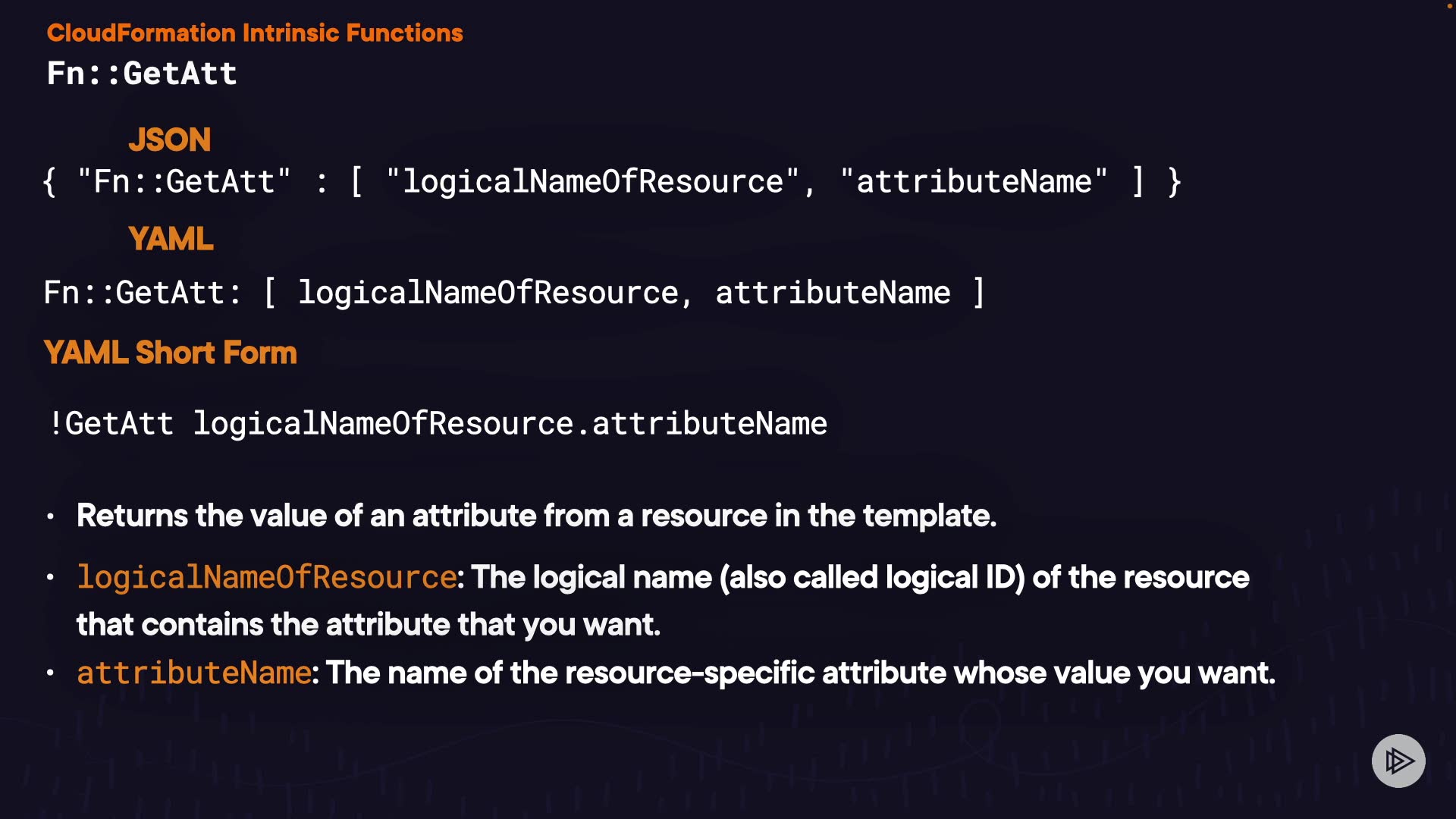1456x819 pixels.
Task: Click the line "that contains the attribute that you want."
Action: [368, 625]
